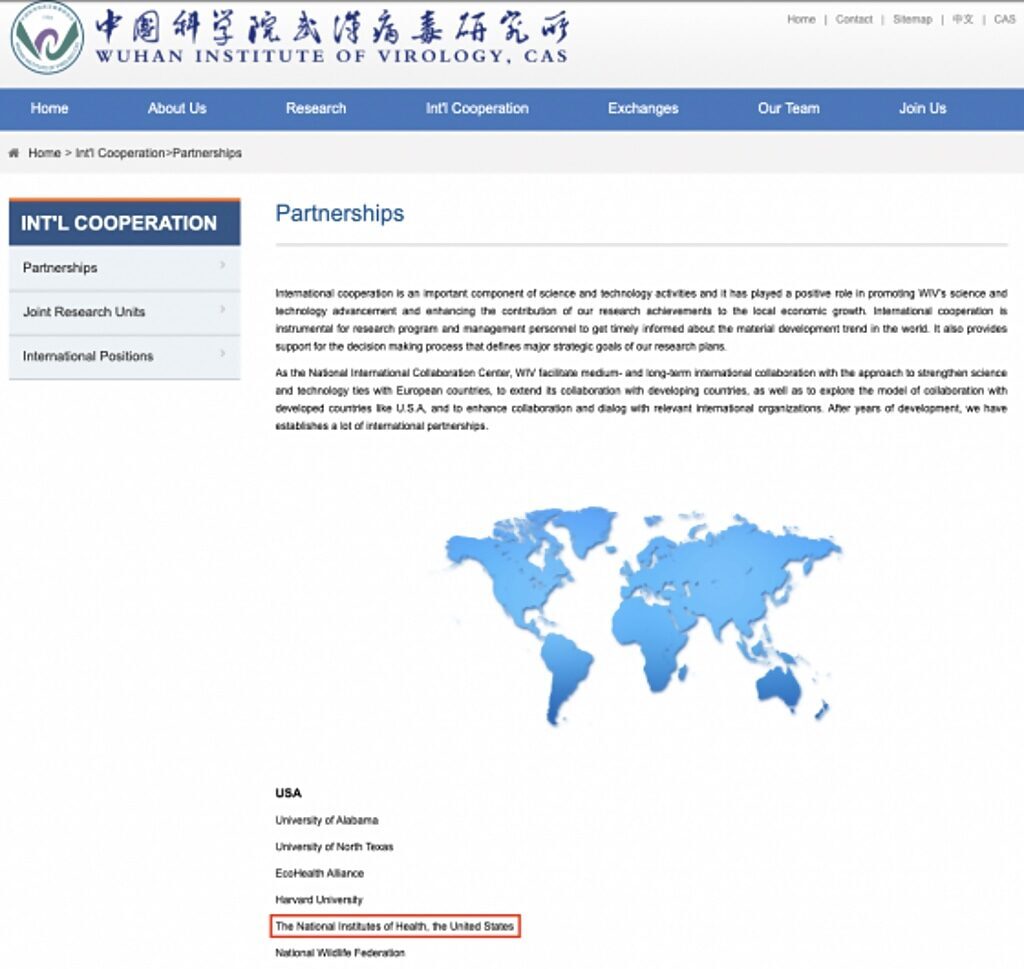
Task: Open the CAS link in the top corner
Action: pyautogui.click(x=1004, y=20)
